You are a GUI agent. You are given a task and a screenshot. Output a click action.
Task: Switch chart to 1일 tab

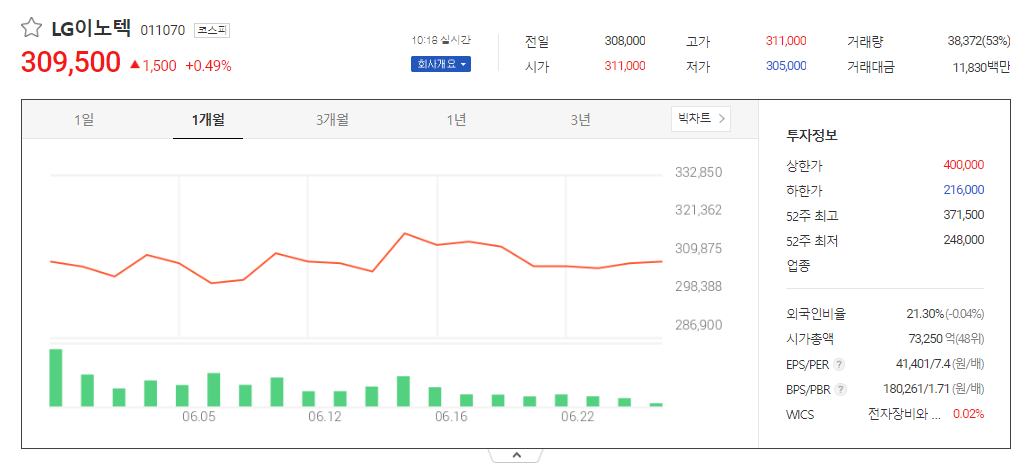[x=84, y=120]
